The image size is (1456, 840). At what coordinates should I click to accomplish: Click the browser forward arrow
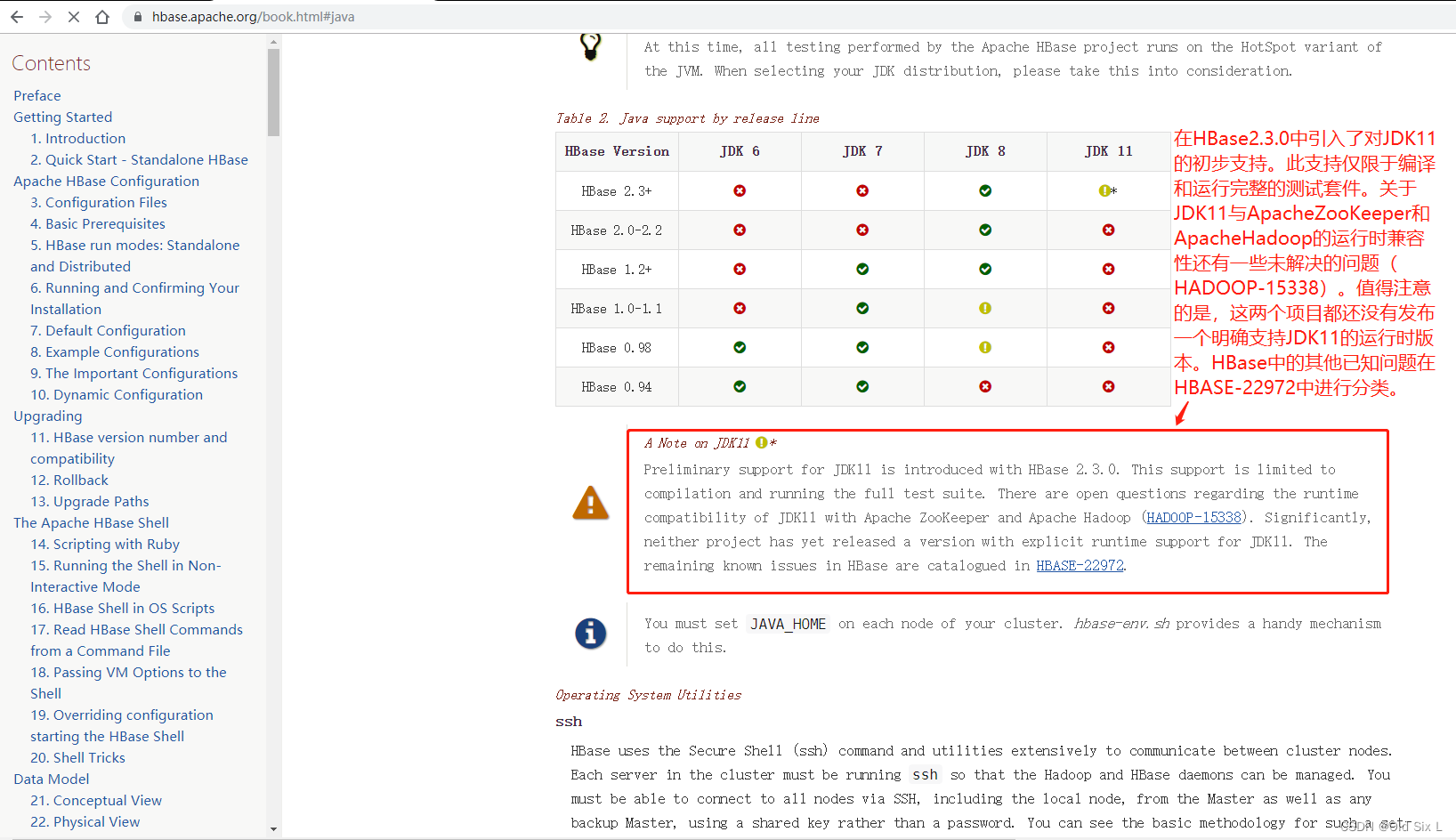click(45, 17)
